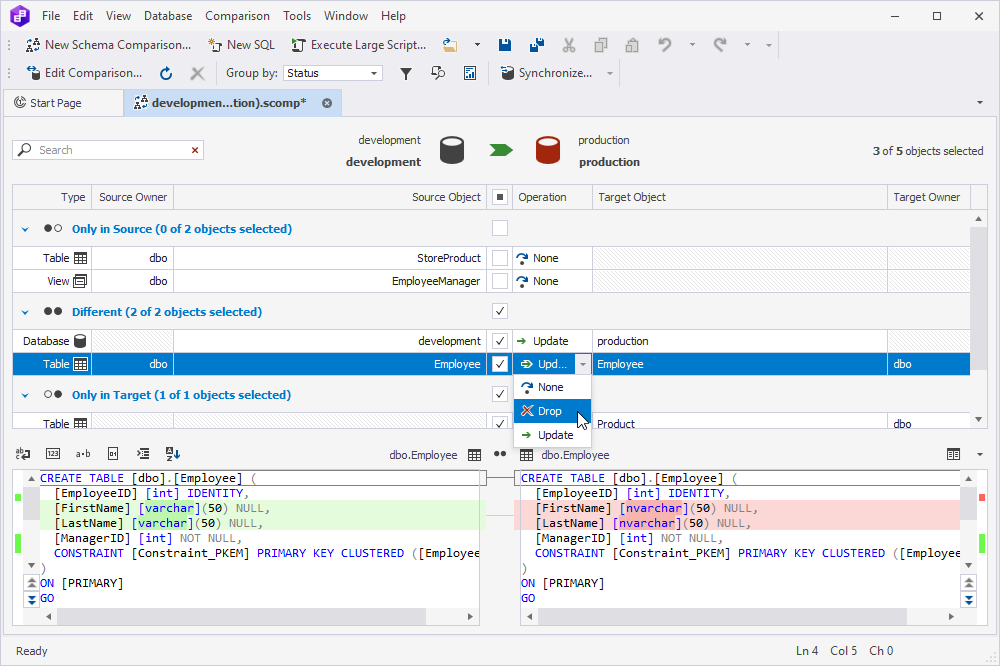The image size is (1000, 666).
Task: Open a New SQL document
Action: [x=242, y=45]
